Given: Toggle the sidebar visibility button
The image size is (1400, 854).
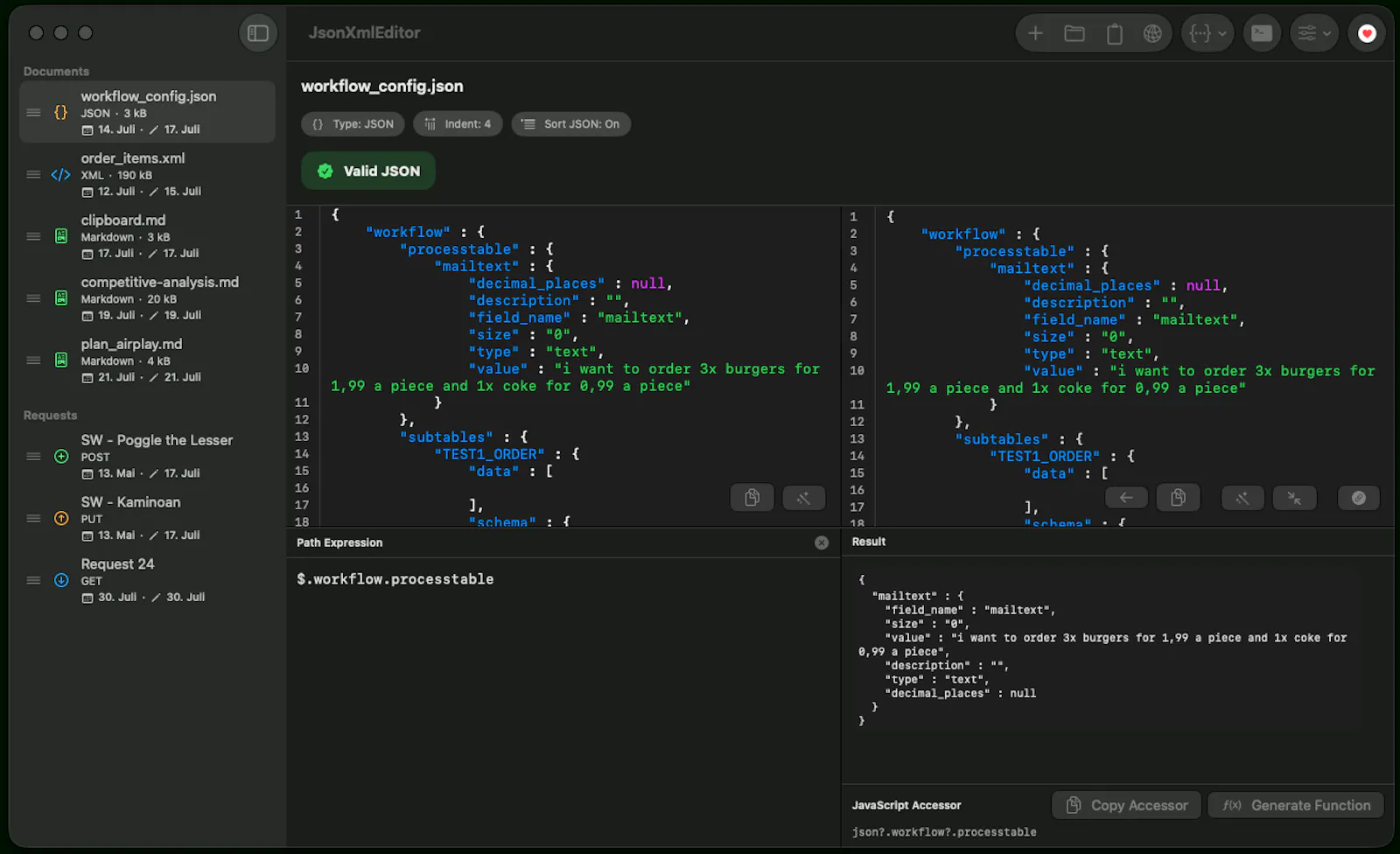Looking at the screenshot, I should pyautogui.click(x=258, y=33).
